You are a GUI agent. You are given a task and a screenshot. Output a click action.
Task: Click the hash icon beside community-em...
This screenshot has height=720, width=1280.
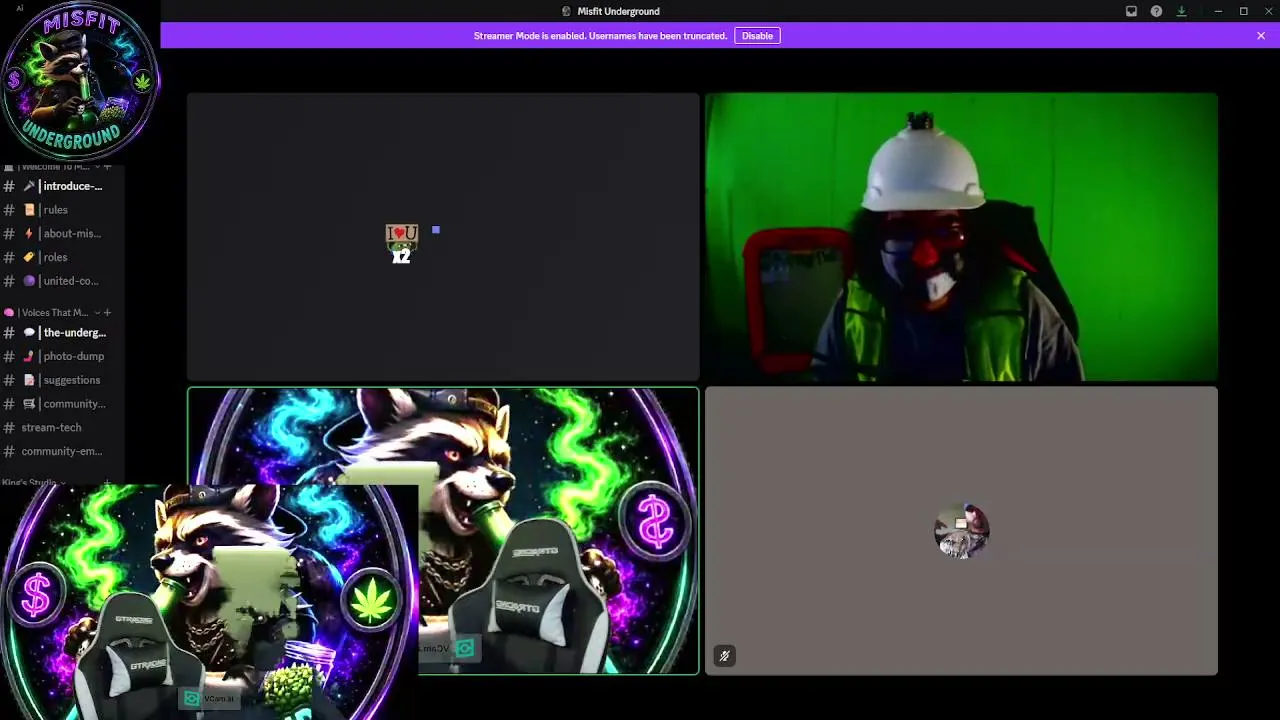[x=9, y=451]
